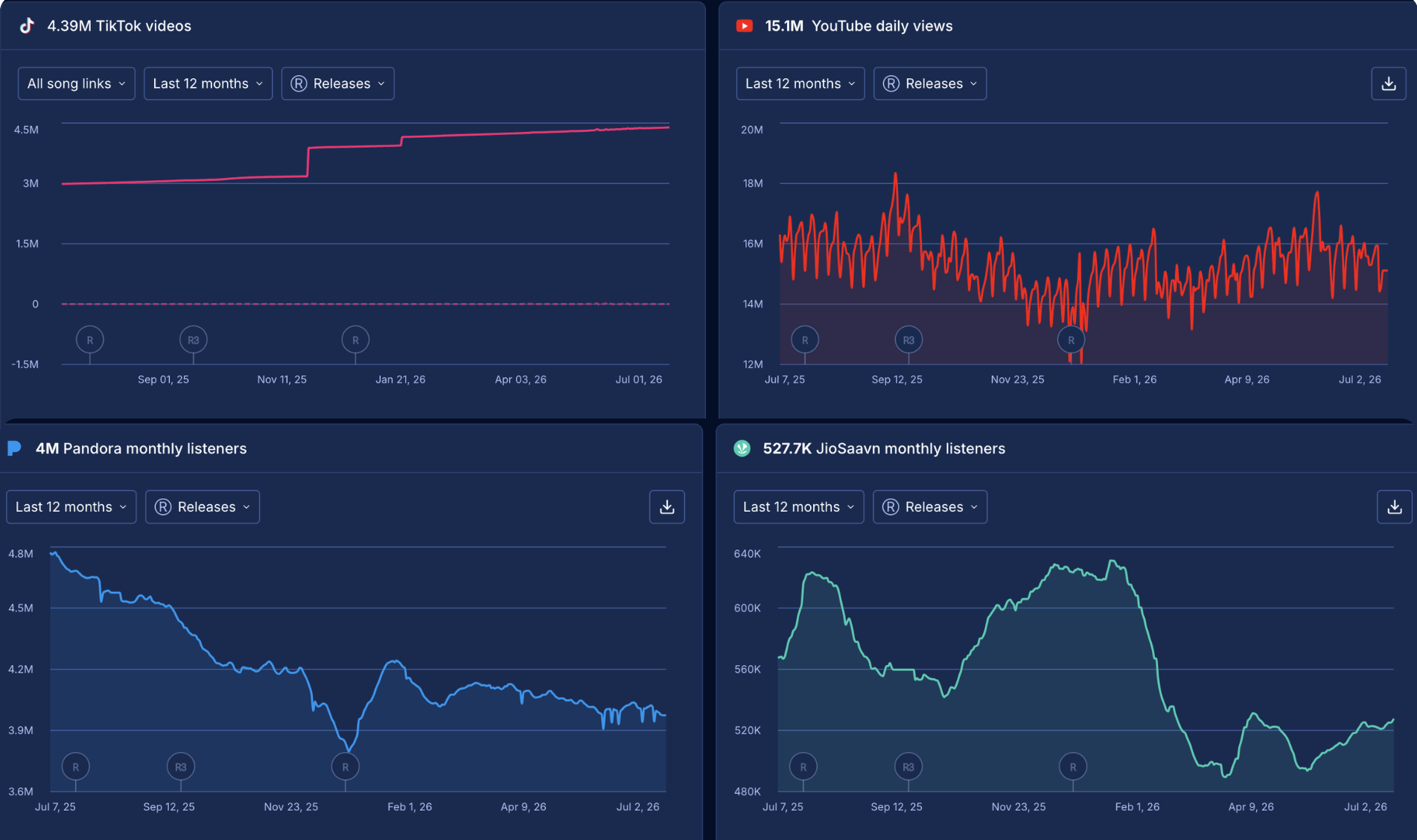Click R3 release marker on YouTube chart
The height and width of the screenshot is (840, 1417).
tap(908, 340)
